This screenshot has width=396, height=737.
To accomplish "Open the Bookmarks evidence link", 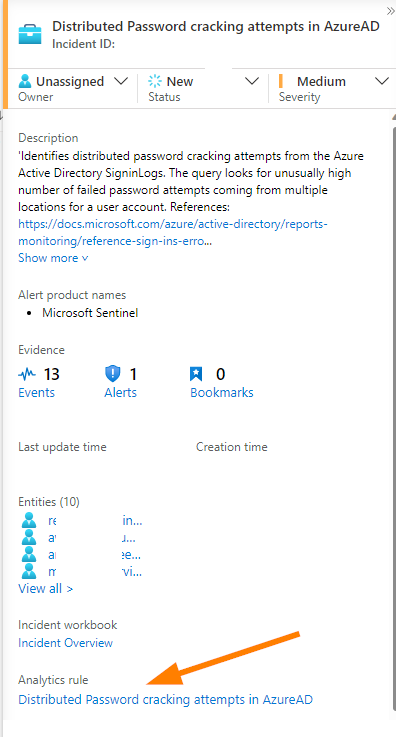I will 222,392.
